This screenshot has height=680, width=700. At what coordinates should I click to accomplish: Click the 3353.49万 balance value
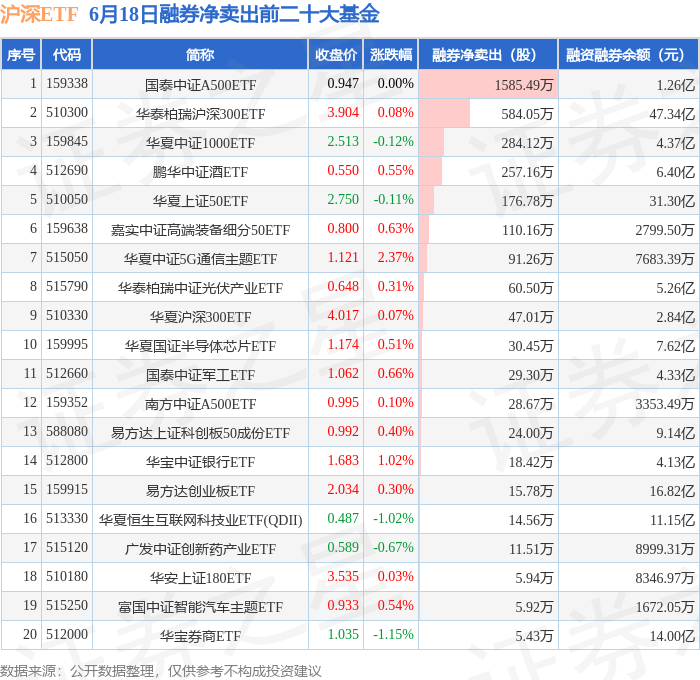(665, 404)
